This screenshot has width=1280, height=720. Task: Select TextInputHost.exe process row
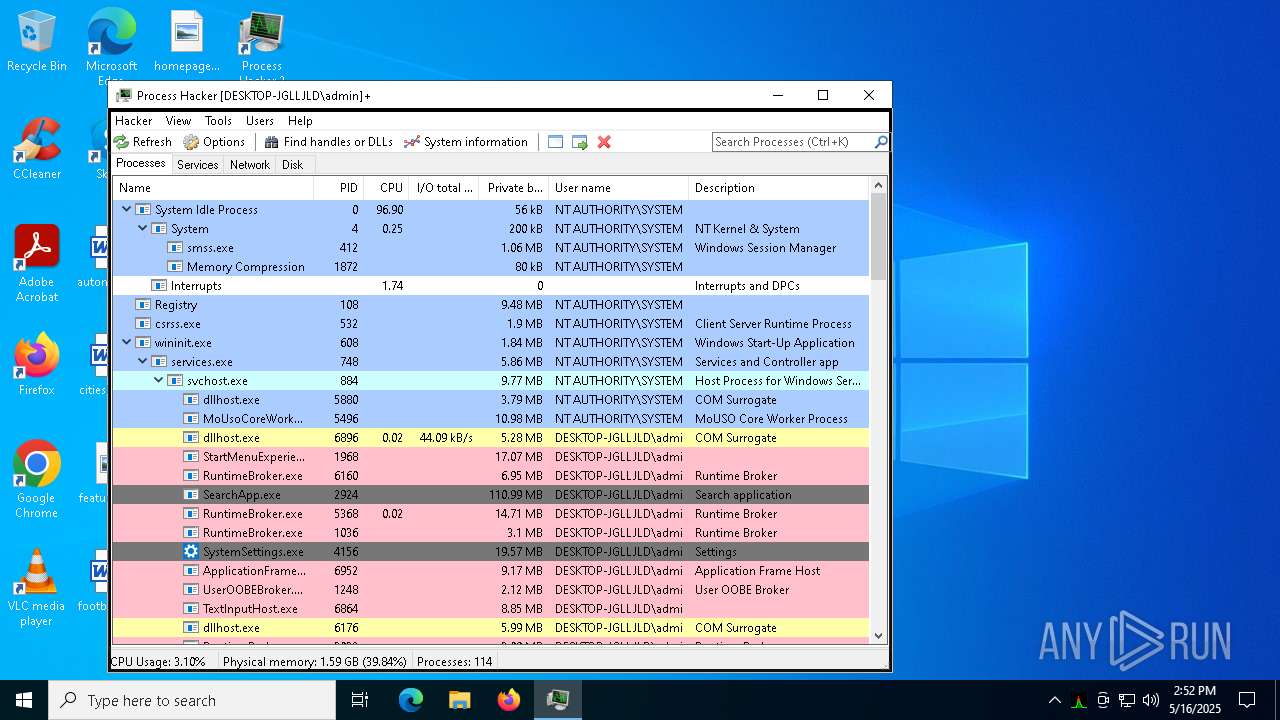click(x=491, y=609)
